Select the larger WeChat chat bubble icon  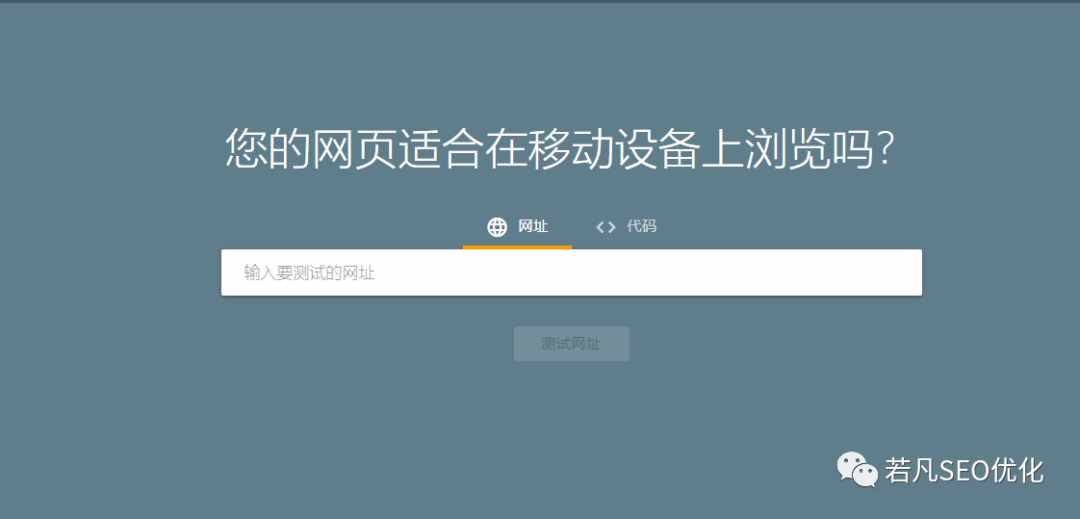pos(851,465)
